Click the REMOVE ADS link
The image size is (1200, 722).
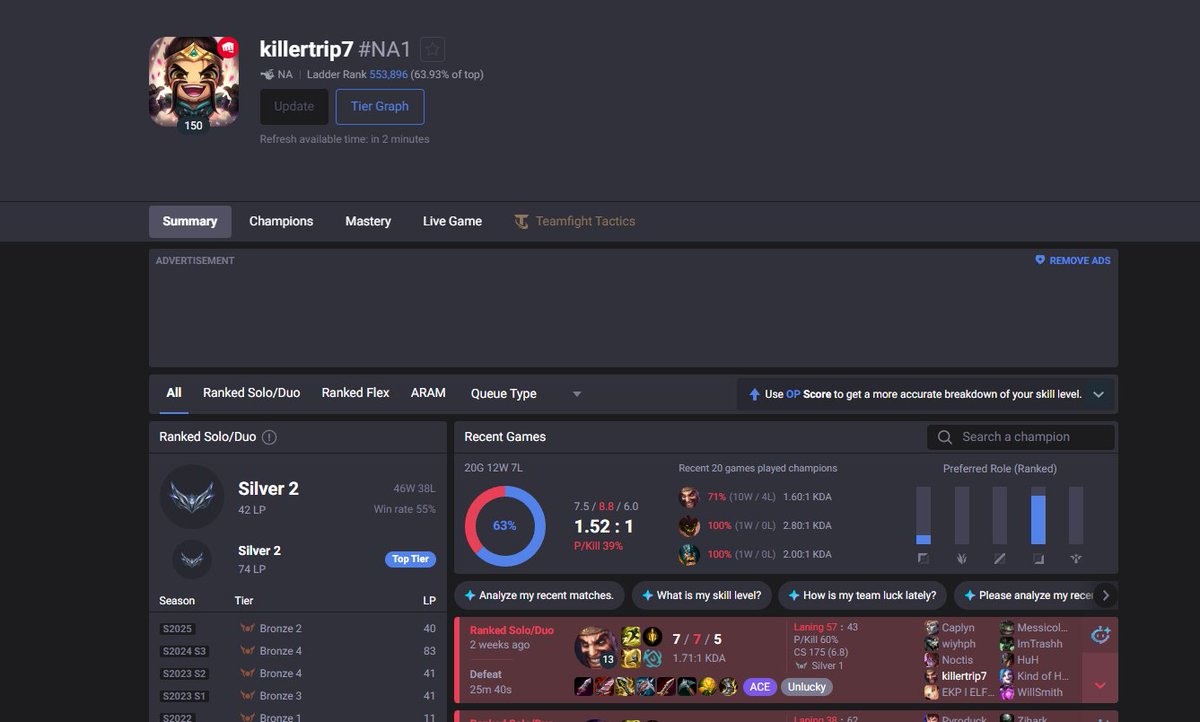[1080, 261]
